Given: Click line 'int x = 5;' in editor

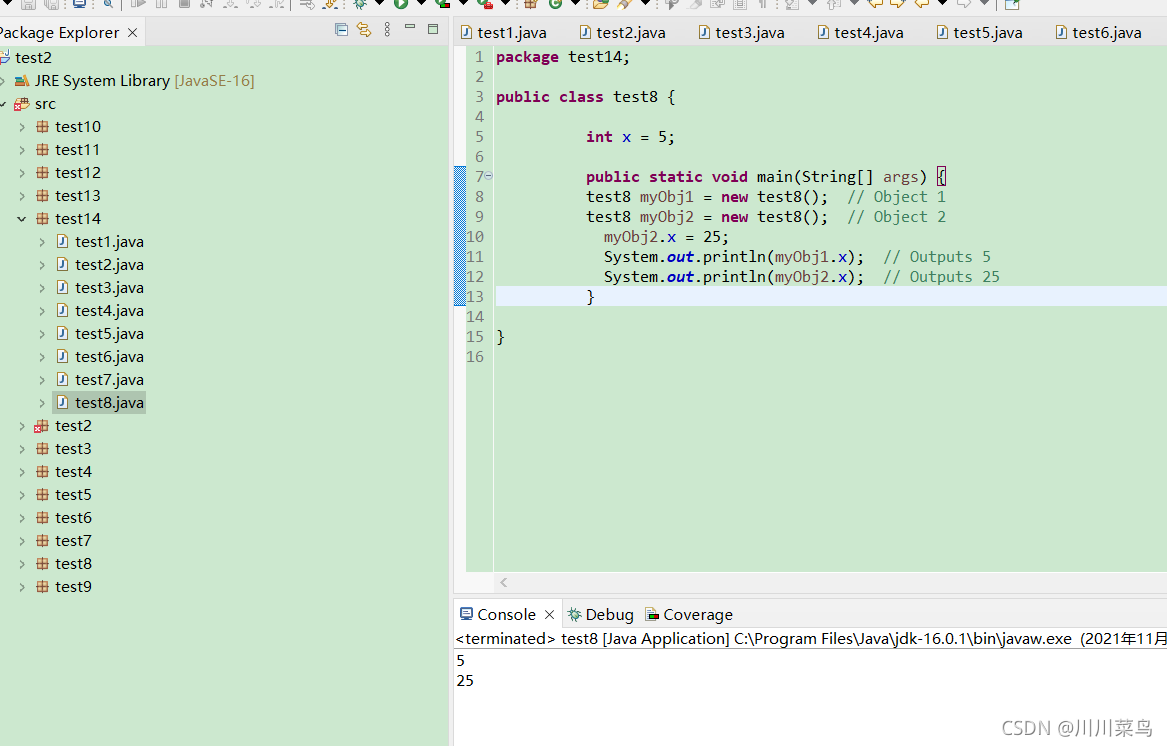Looking at the screenshot, I should coord(630,137).
